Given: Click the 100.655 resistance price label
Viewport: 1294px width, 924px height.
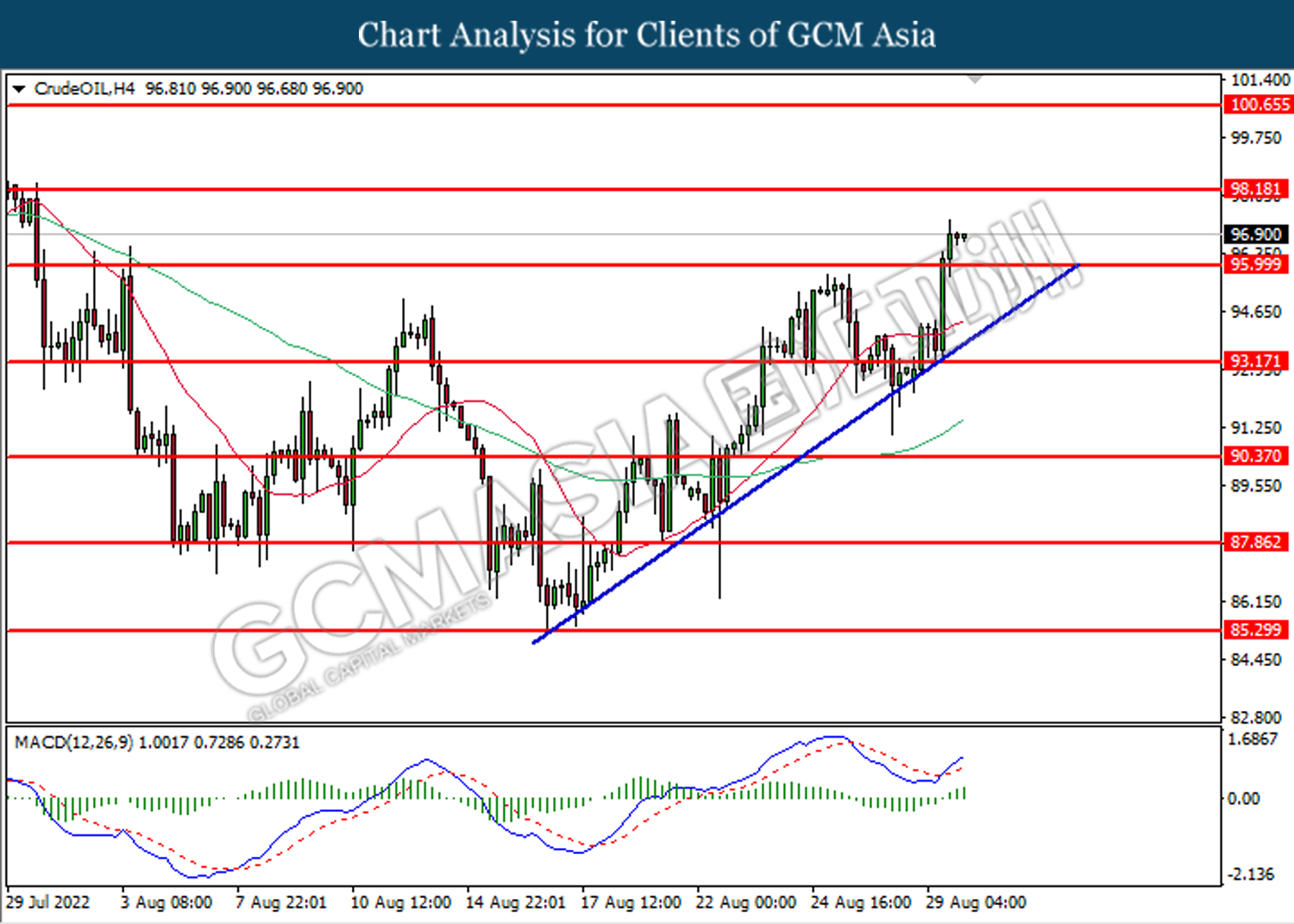Looking at the screenshot, I should (1259, 104).
